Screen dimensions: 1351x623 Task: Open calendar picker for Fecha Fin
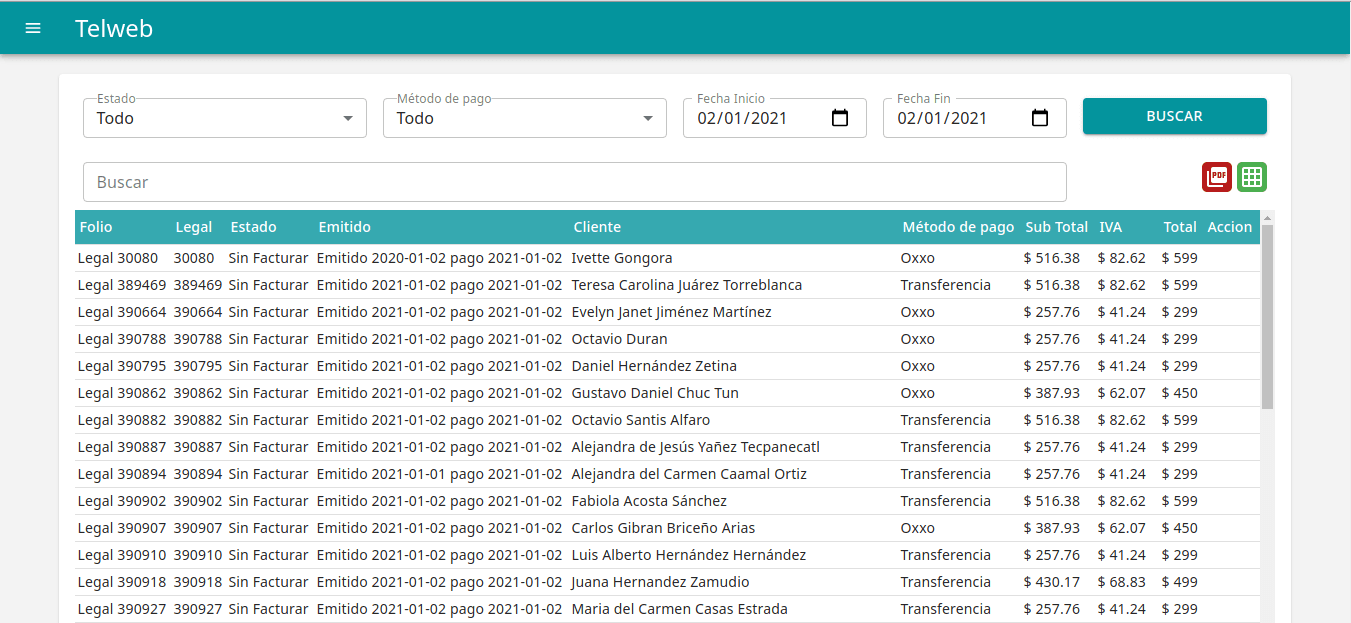pos(1040,118)
